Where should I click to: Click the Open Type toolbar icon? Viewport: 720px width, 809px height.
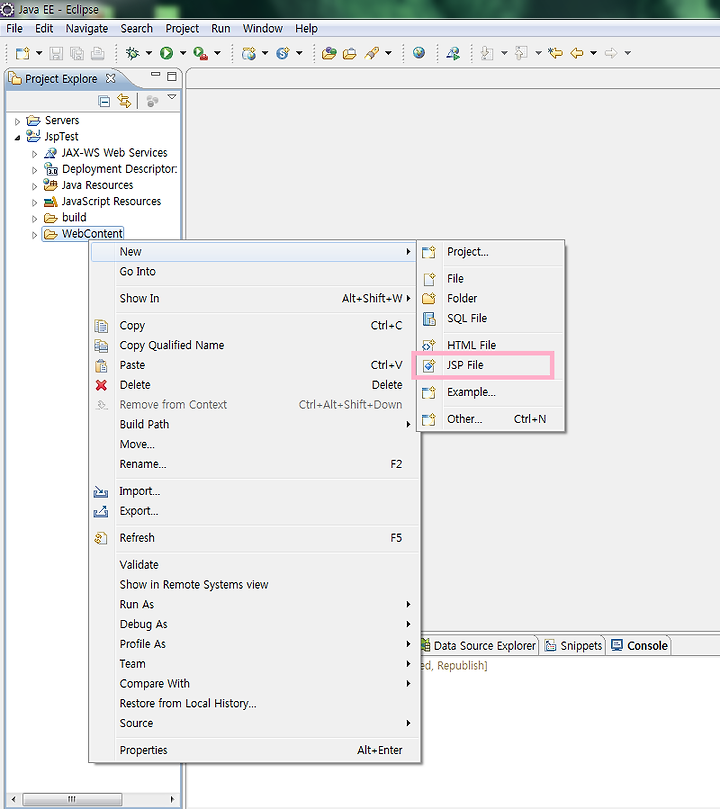click(329, 53)
